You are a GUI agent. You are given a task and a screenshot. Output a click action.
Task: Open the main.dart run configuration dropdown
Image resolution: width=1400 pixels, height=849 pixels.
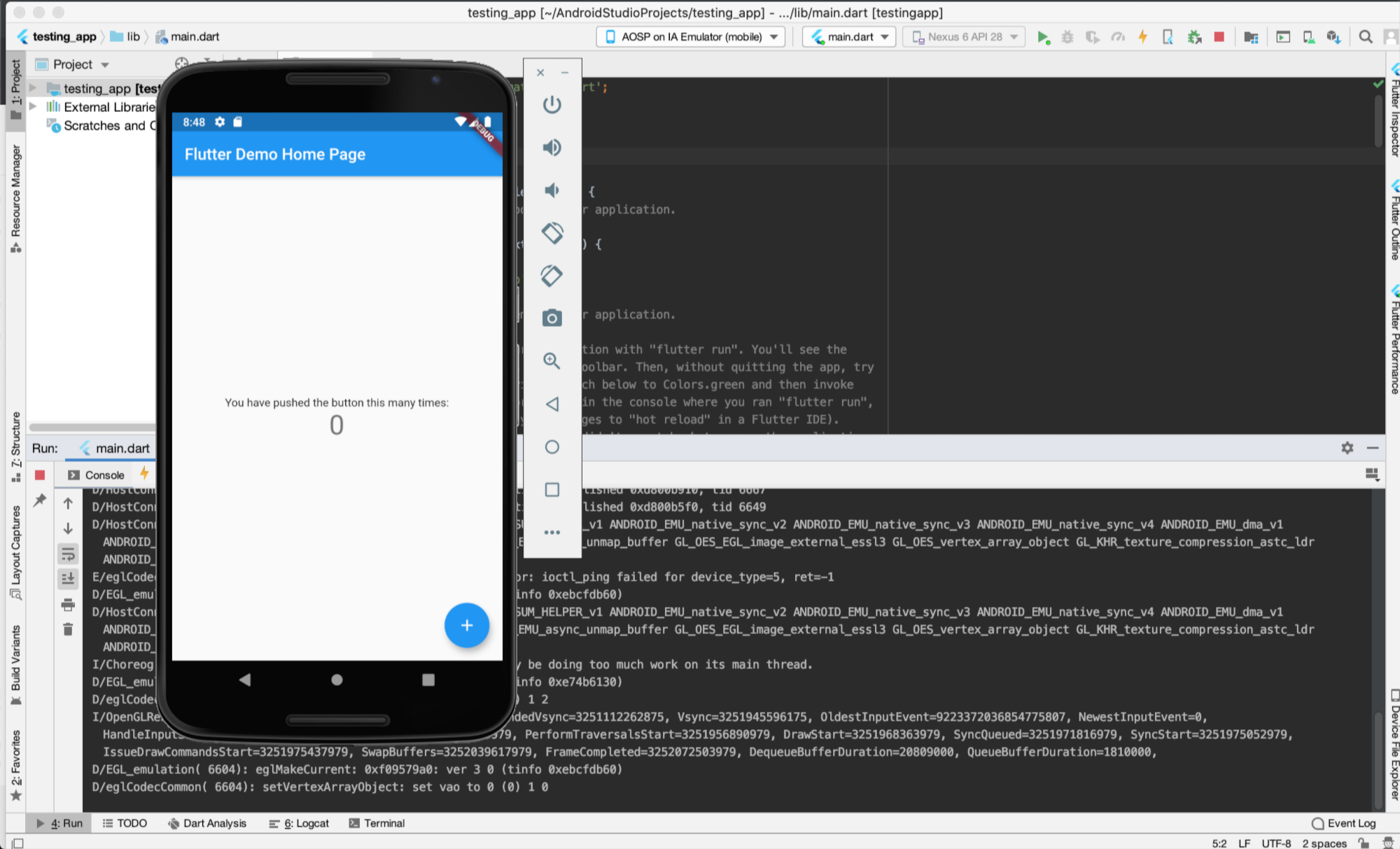click(850, 37)
